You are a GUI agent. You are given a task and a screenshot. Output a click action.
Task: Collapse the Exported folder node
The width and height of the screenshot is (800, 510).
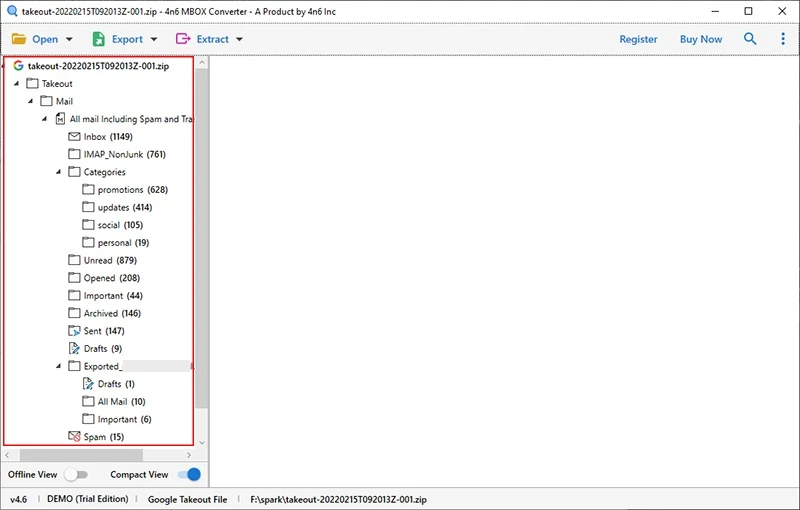[x=59, y=367]
